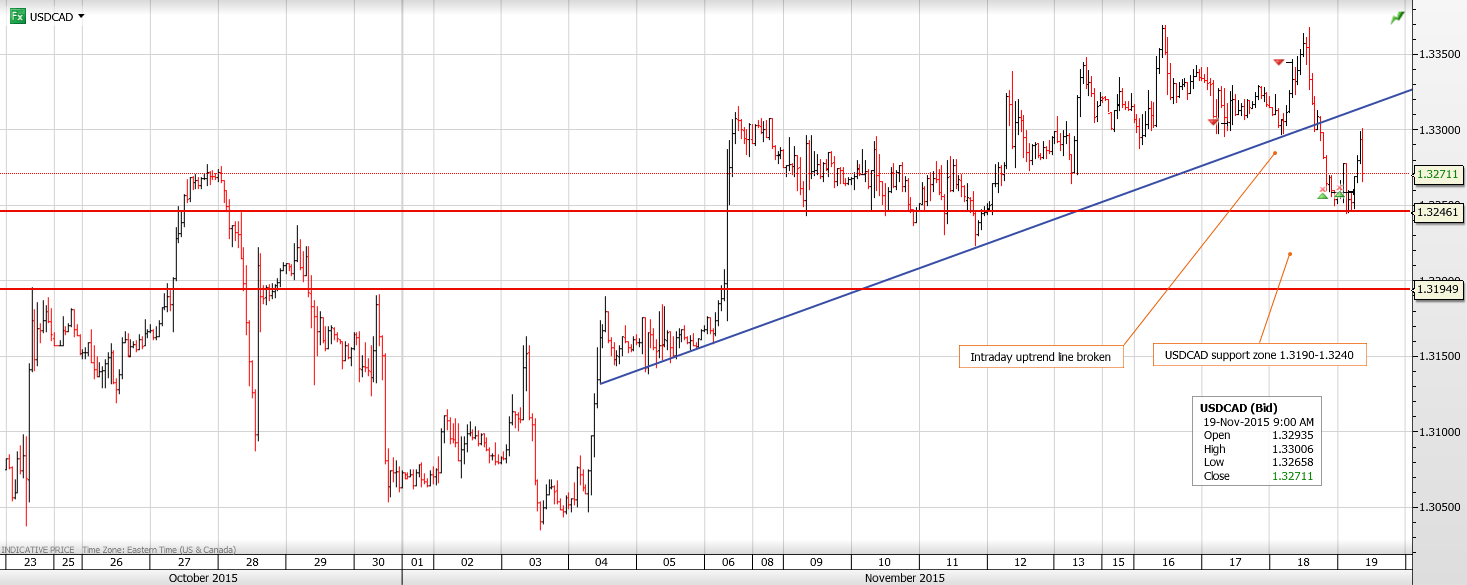
Task: Click the 1.31949 price level tag
Action: click(x=1437, y=289)
